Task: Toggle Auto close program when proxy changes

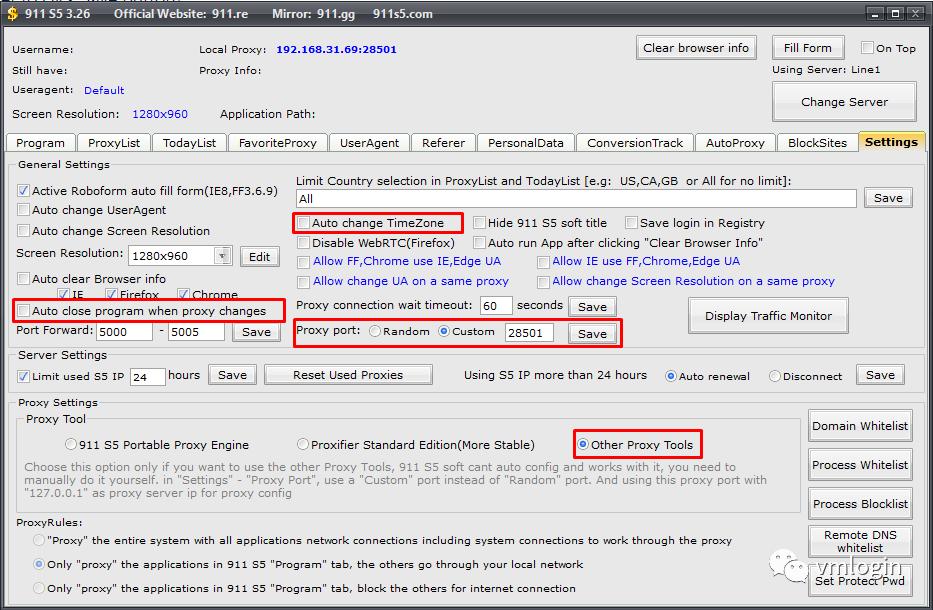Action: pos(23,311)
